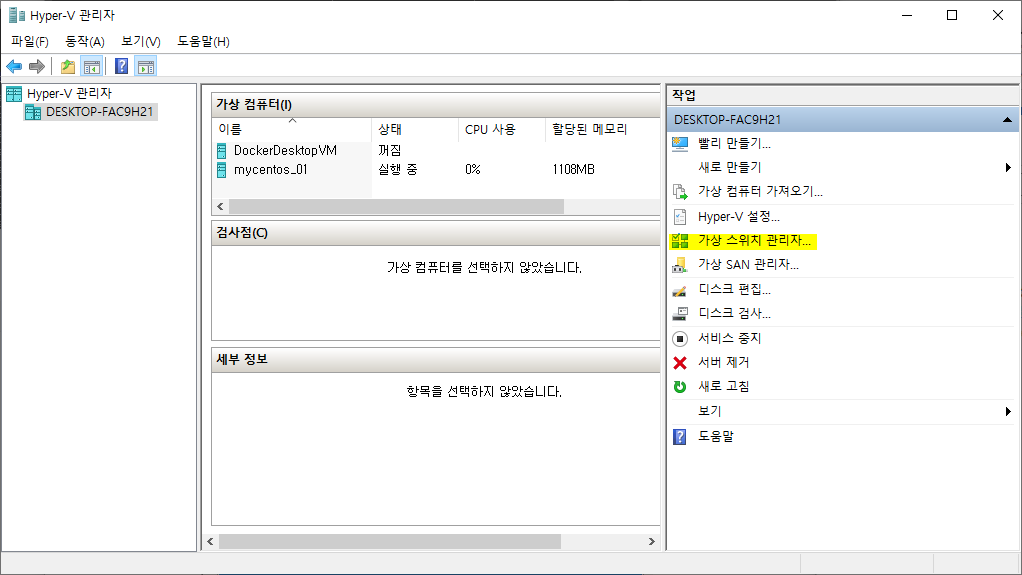Sort by 상태 column header

click(x=415, y=130)
